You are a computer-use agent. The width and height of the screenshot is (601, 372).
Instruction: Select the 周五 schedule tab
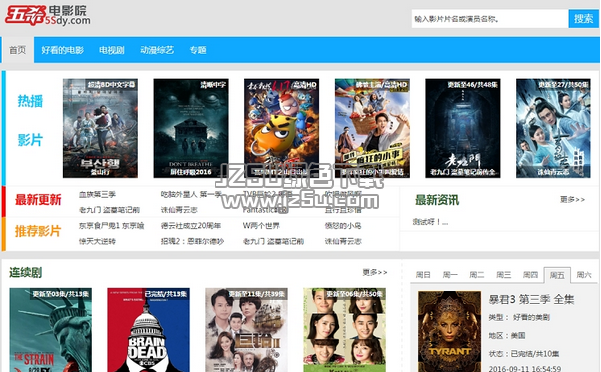[x=557, y=275]
